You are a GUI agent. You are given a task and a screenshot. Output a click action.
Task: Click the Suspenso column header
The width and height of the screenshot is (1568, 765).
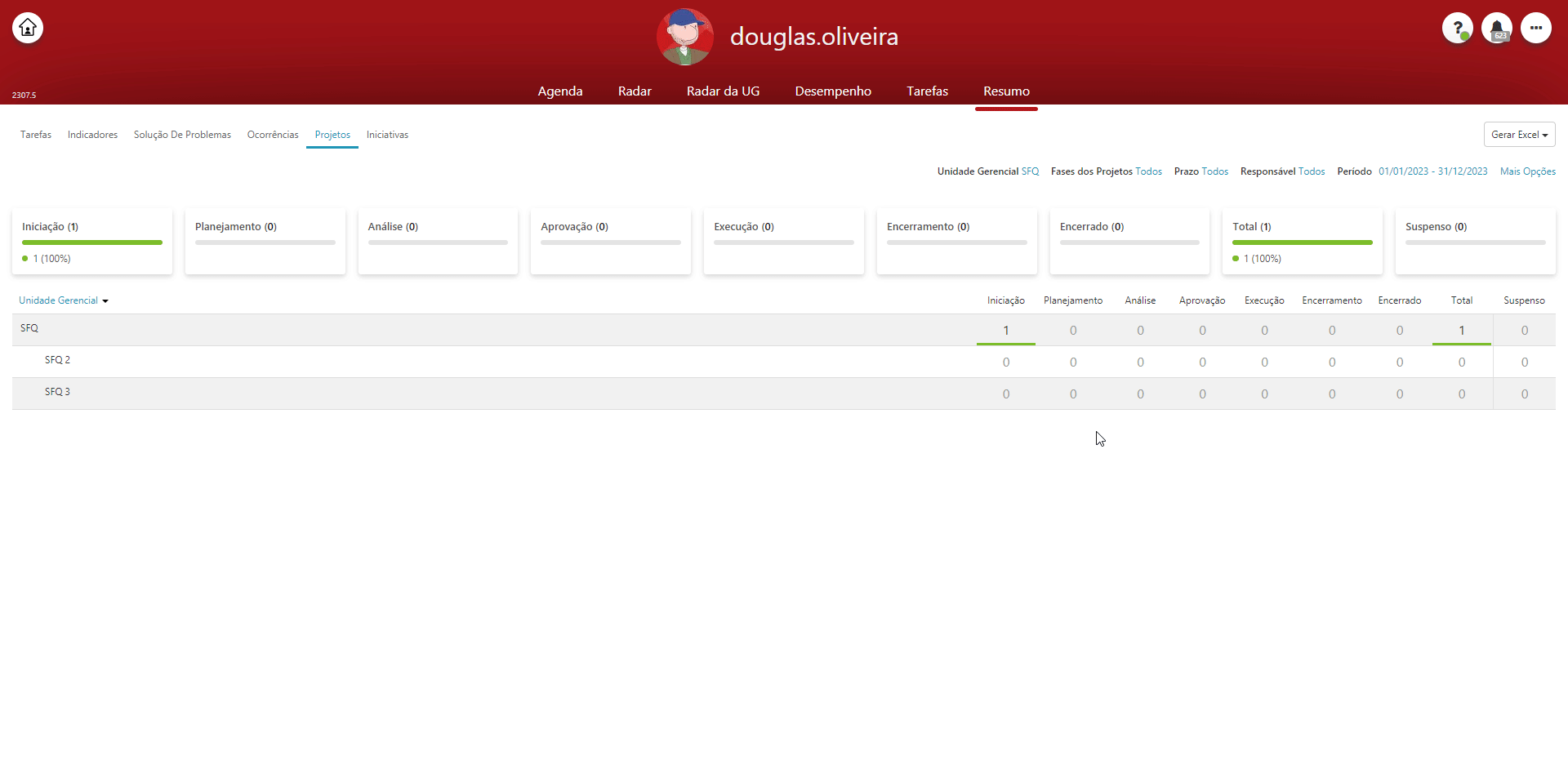[1524, 300]
